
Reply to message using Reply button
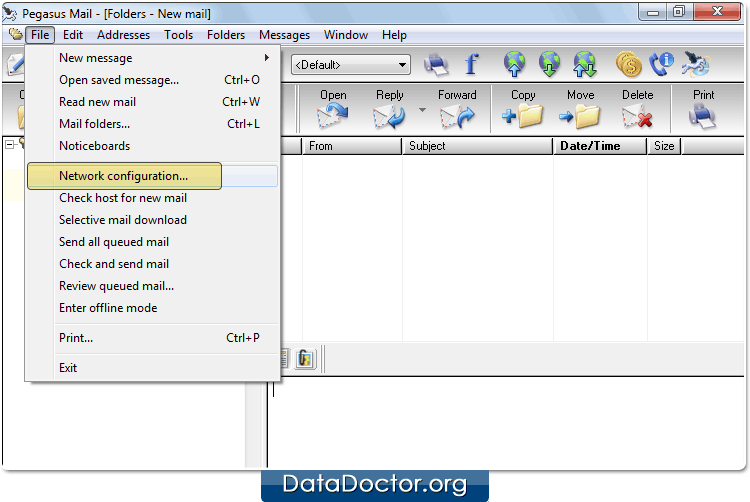coord(389,109)
